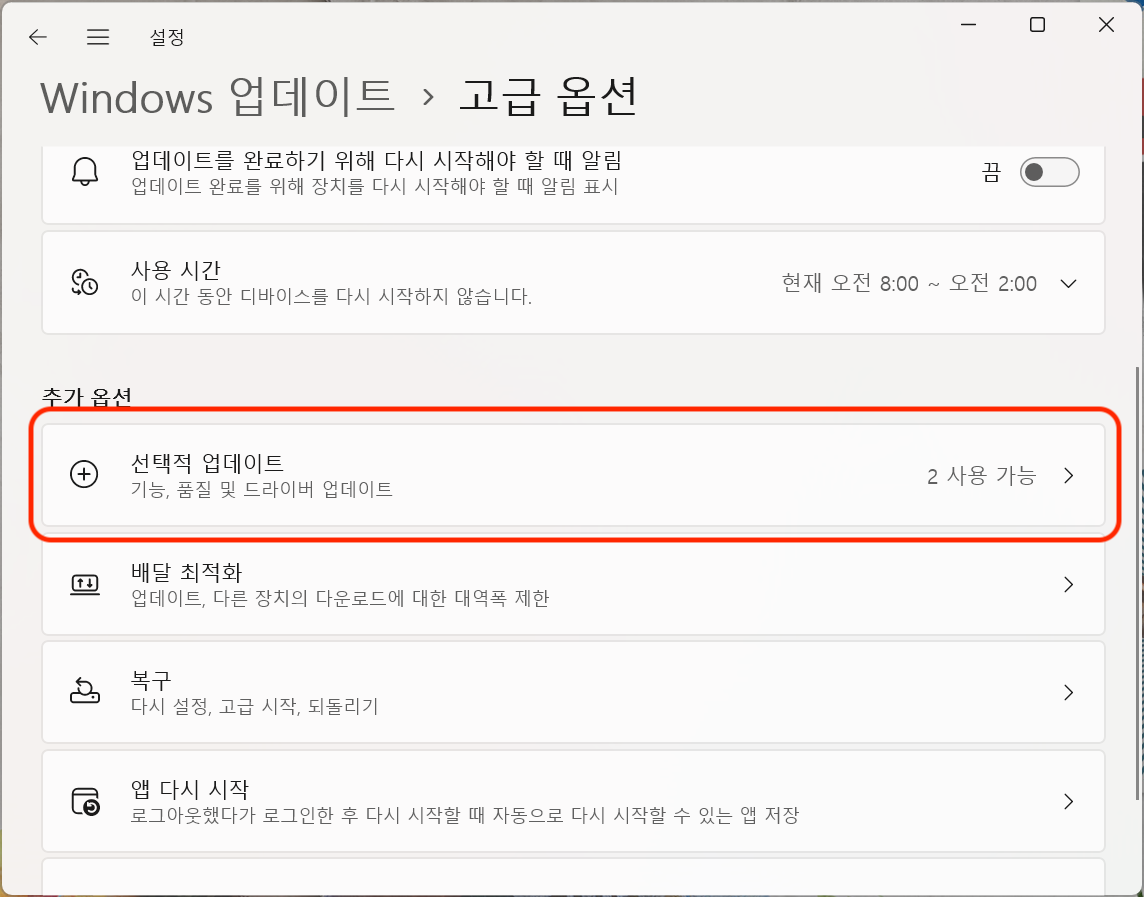Click the bell notification icon
The width and height of the screenshot is (1144, 897).
click(85, 172)
